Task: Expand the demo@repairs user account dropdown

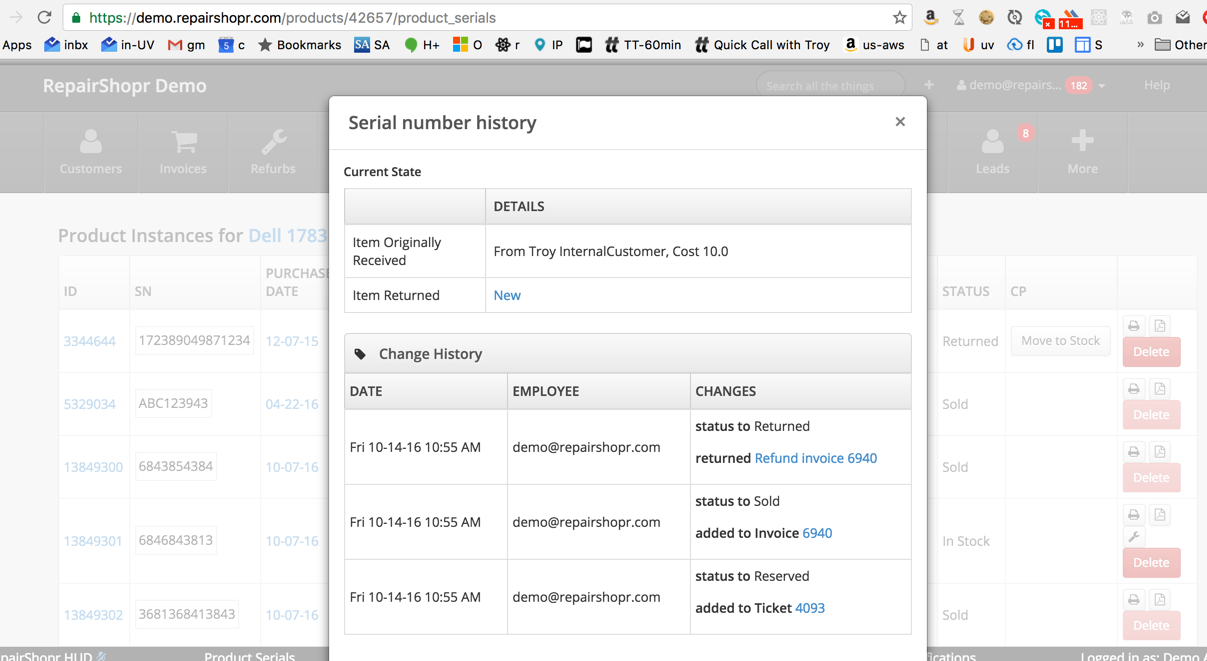Action: click(1030, 86)
